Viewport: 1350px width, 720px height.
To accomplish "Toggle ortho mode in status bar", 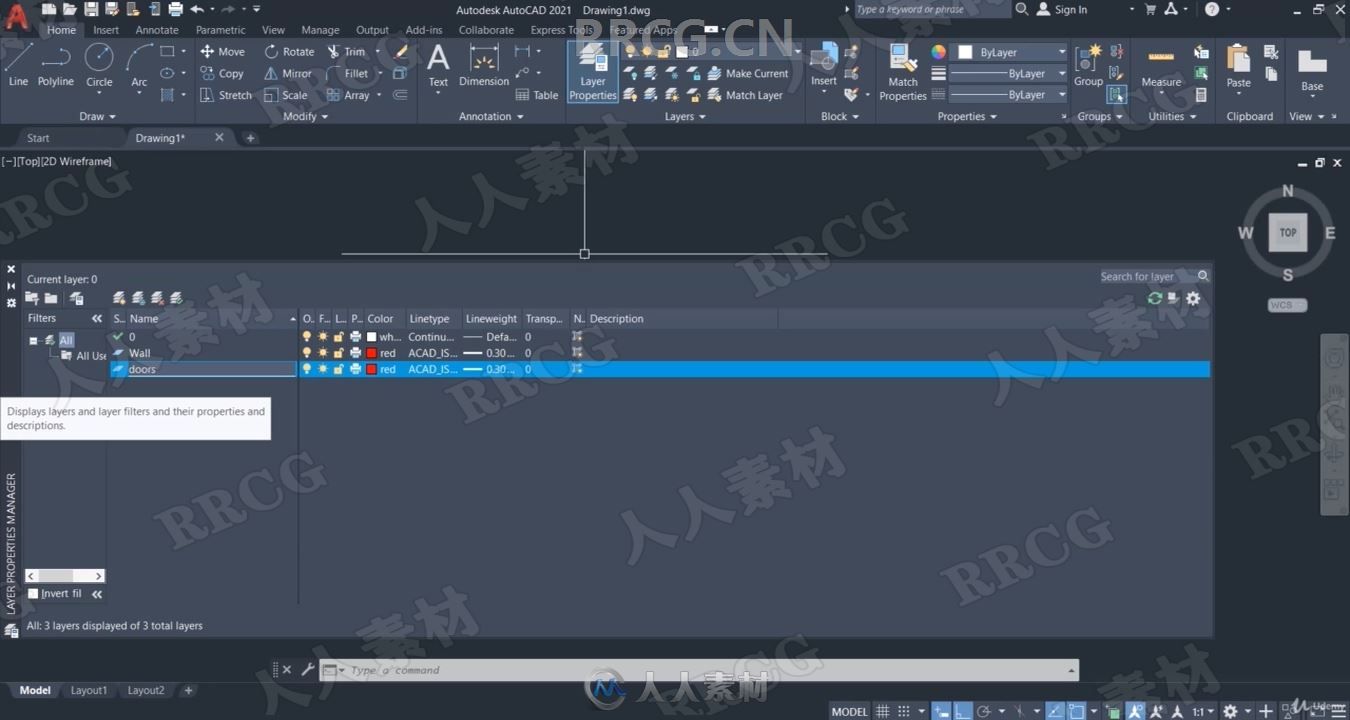I will point(962,711).
